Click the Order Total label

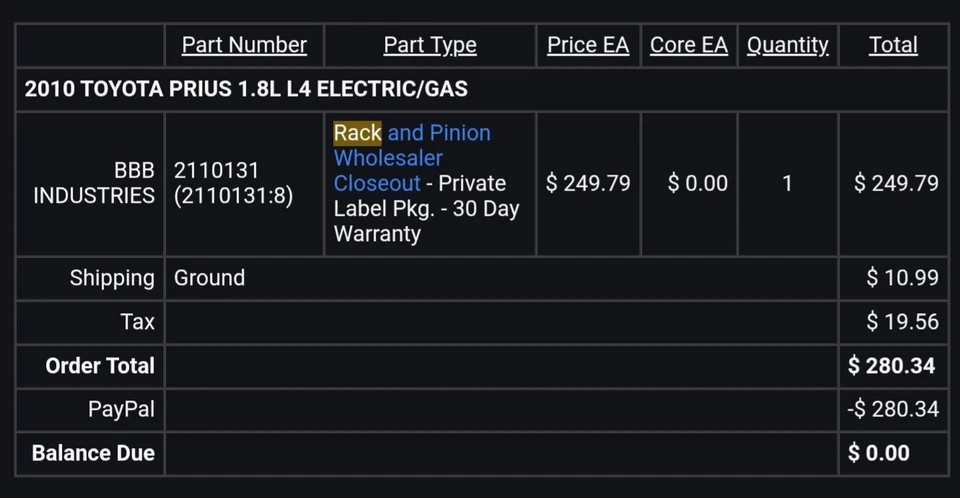pyautogui.click(x=100, y=365)
